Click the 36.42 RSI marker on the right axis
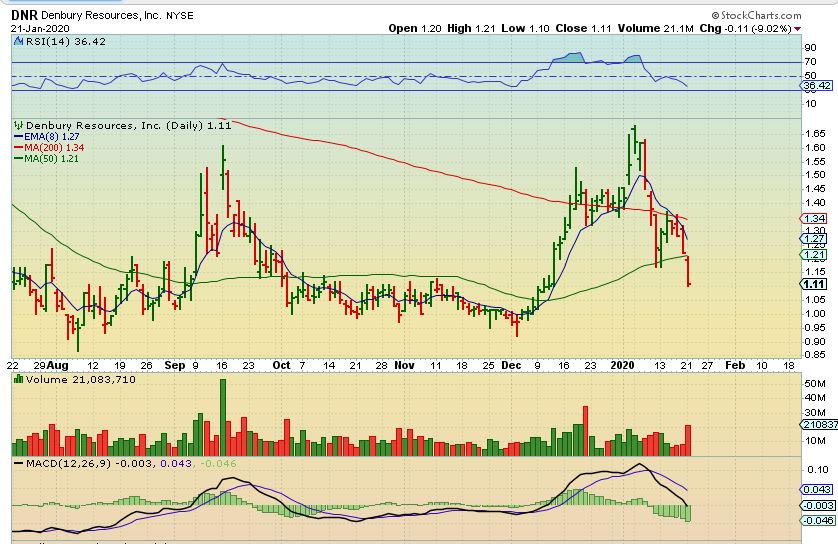Viewport: 838px width, 544px height. click(x=816, y=86)
